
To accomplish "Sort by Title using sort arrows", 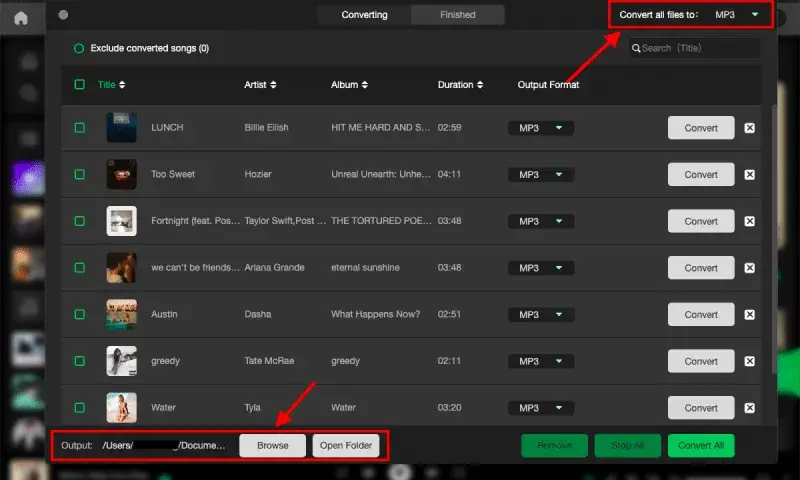I will [122, 85].
